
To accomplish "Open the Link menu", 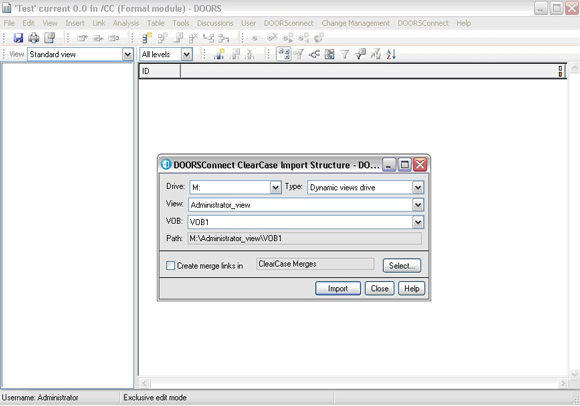I will coord(99,23).
